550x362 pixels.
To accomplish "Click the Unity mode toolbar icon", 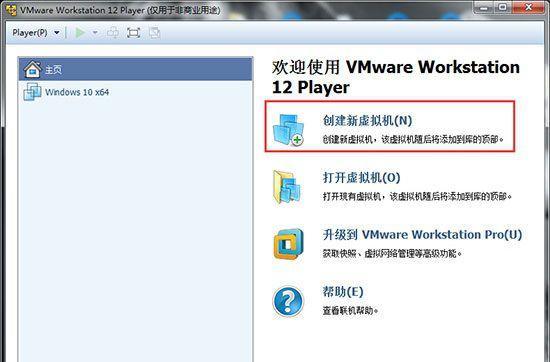I will [x=154, y=33].
